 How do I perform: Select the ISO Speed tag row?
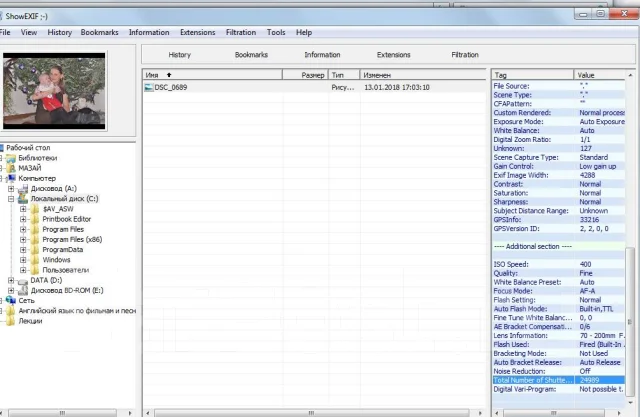coord(558,264)
